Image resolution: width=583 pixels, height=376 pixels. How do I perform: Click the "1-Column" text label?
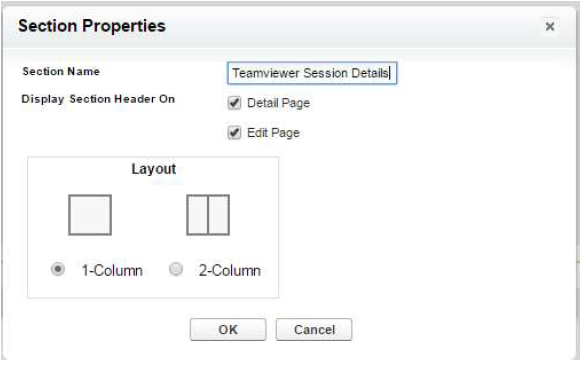click(x=112, y=270)
